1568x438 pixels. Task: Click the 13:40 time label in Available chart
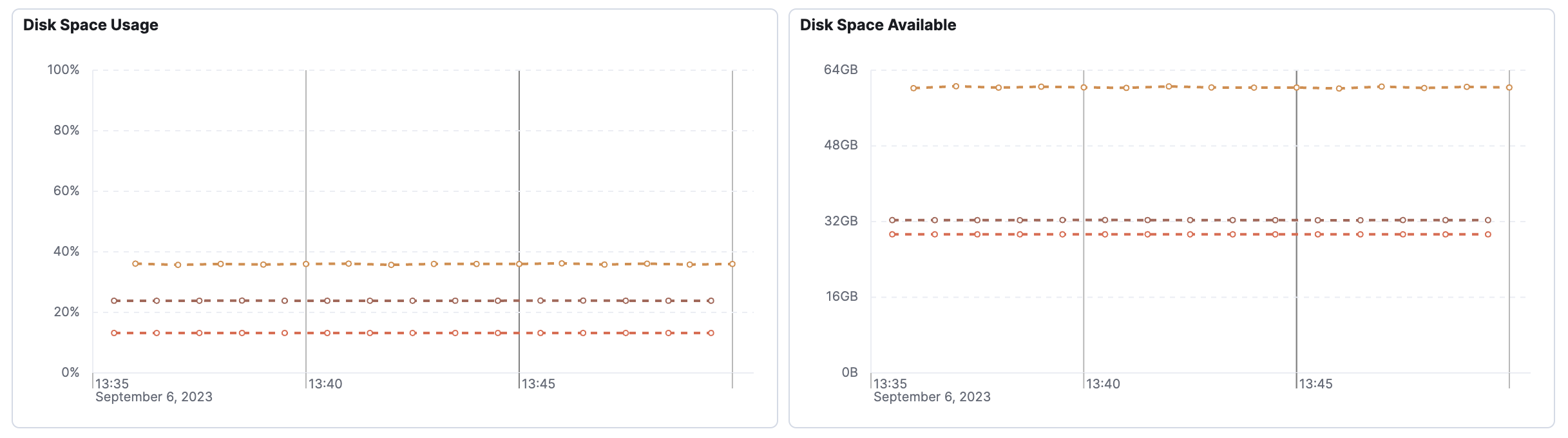click(x=1103, y=384)
